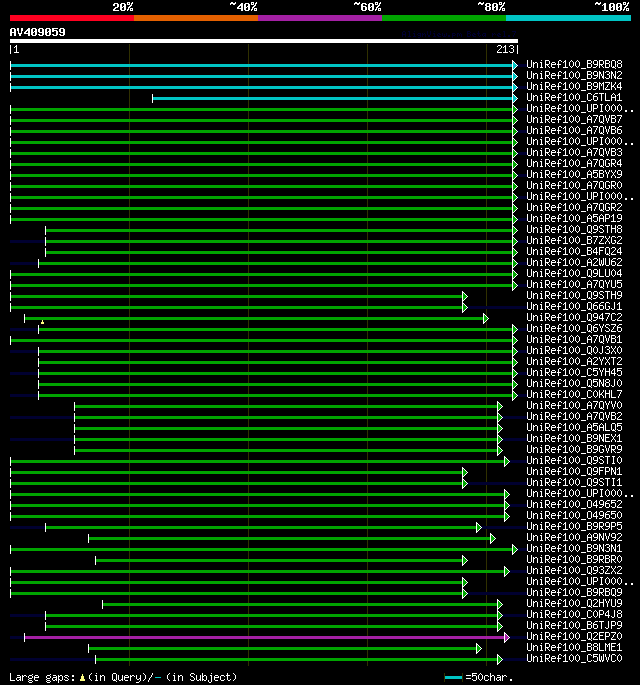Click the UniRef100_Q2HYU9 label
Viewport: 640px width, 685px height.
tap(574, 603)
